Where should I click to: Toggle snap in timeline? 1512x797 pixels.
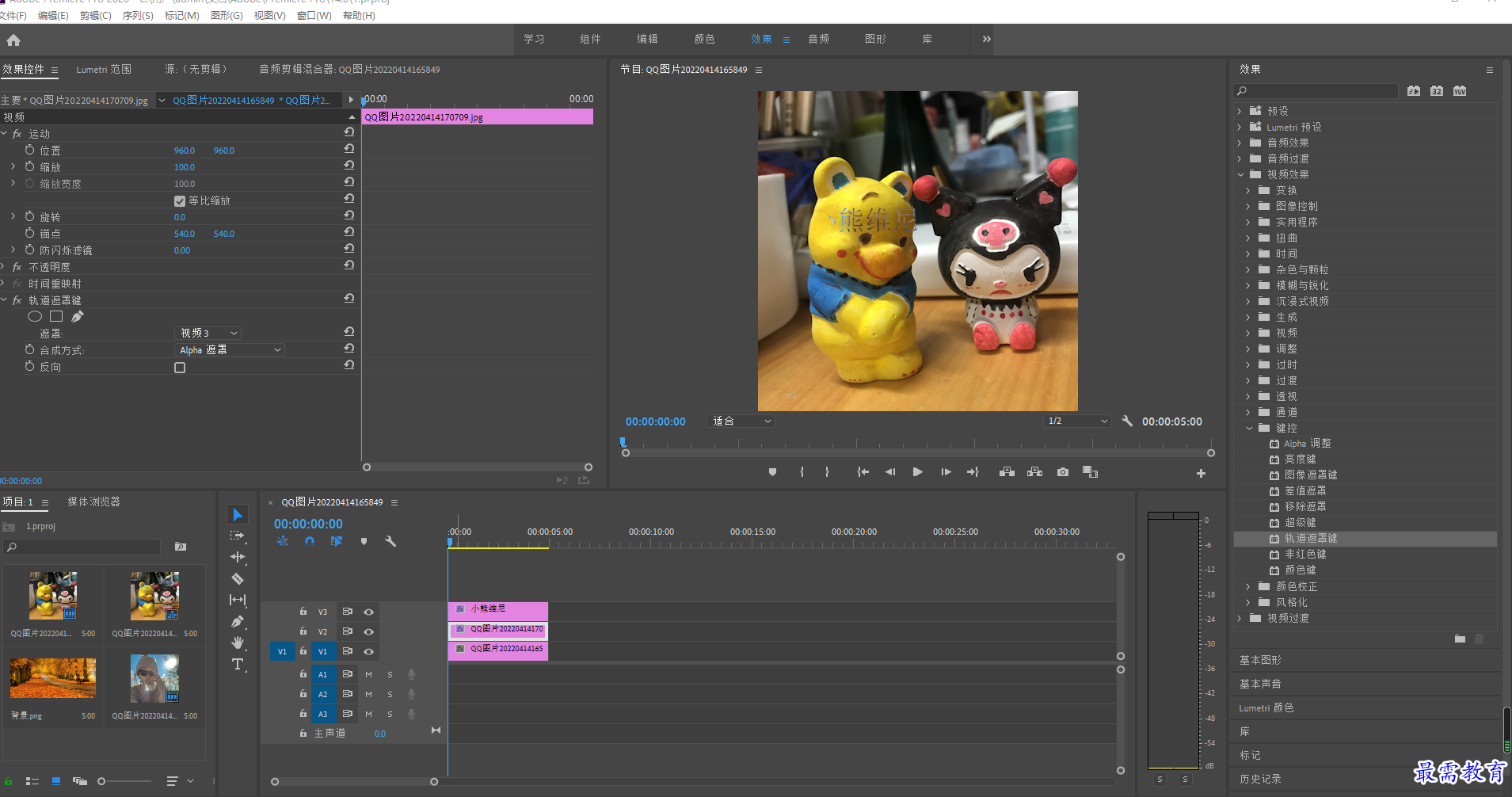coord(310,541)
